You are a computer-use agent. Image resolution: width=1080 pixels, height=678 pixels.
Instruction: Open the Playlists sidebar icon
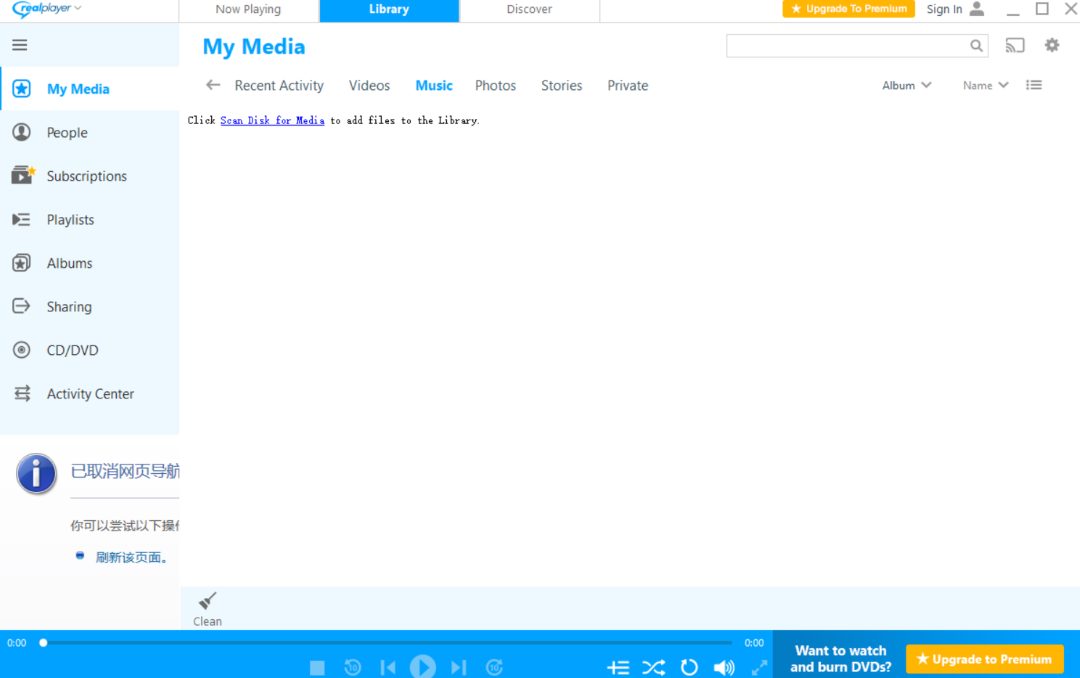point(70,219)
